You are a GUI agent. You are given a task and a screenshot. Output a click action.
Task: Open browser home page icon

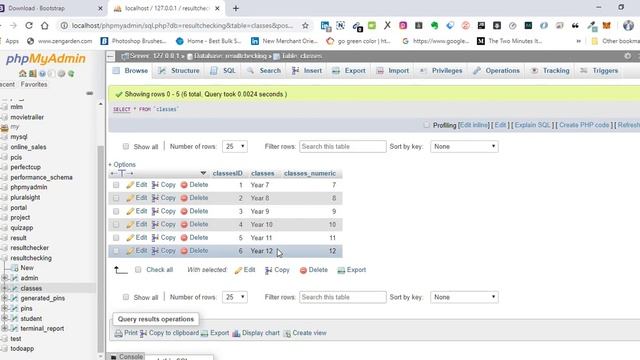coord(44,25)
